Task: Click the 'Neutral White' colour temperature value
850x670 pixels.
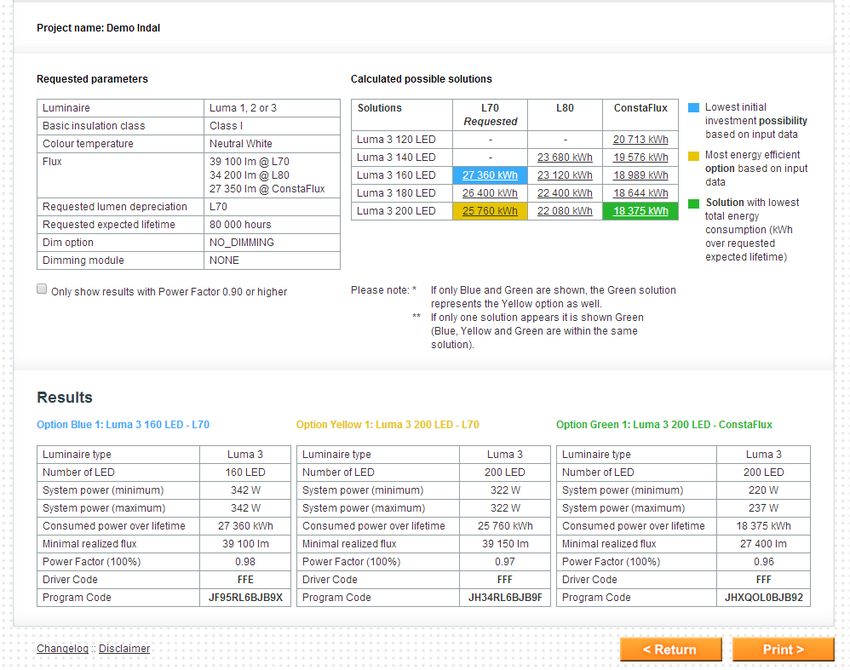Action: (x=241, y=144)
